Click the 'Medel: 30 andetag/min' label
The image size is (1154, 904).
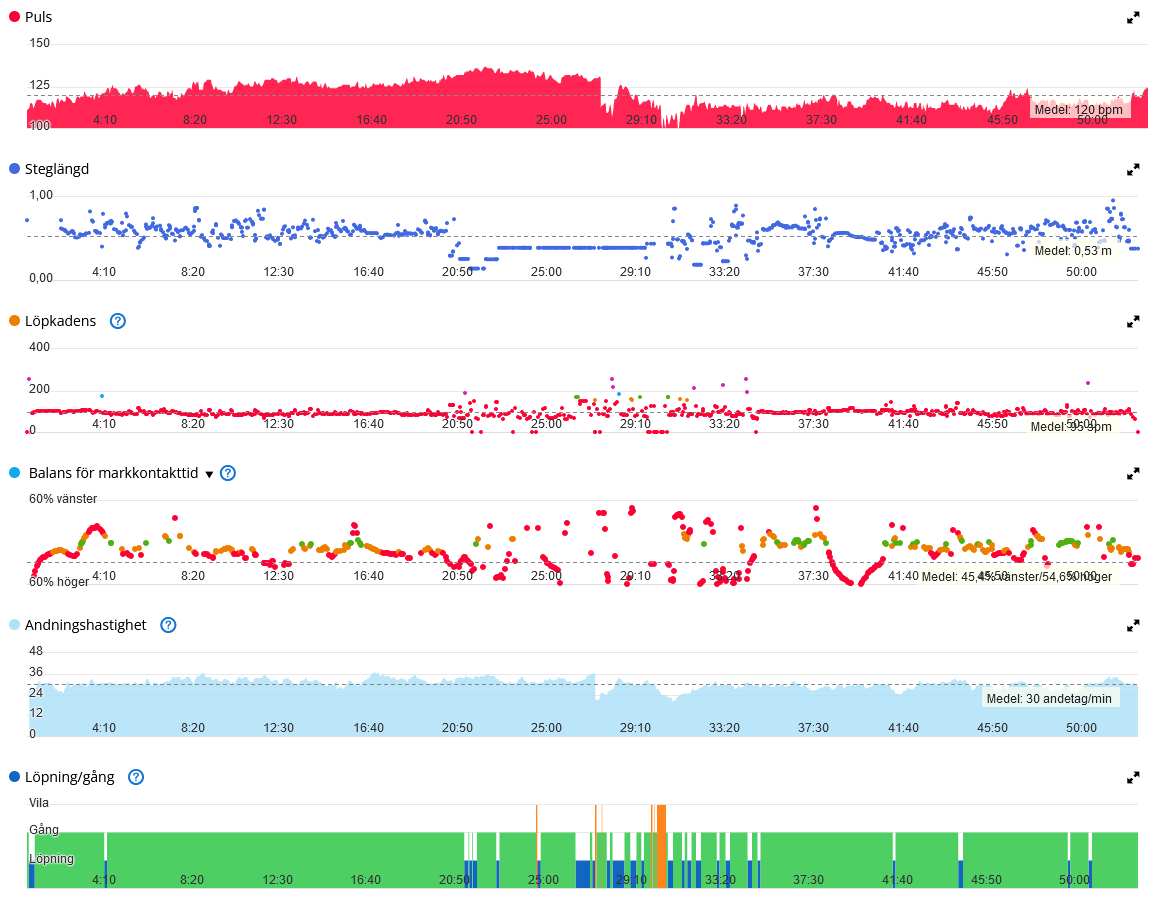pyautogui.click(x=1049, y=699)
